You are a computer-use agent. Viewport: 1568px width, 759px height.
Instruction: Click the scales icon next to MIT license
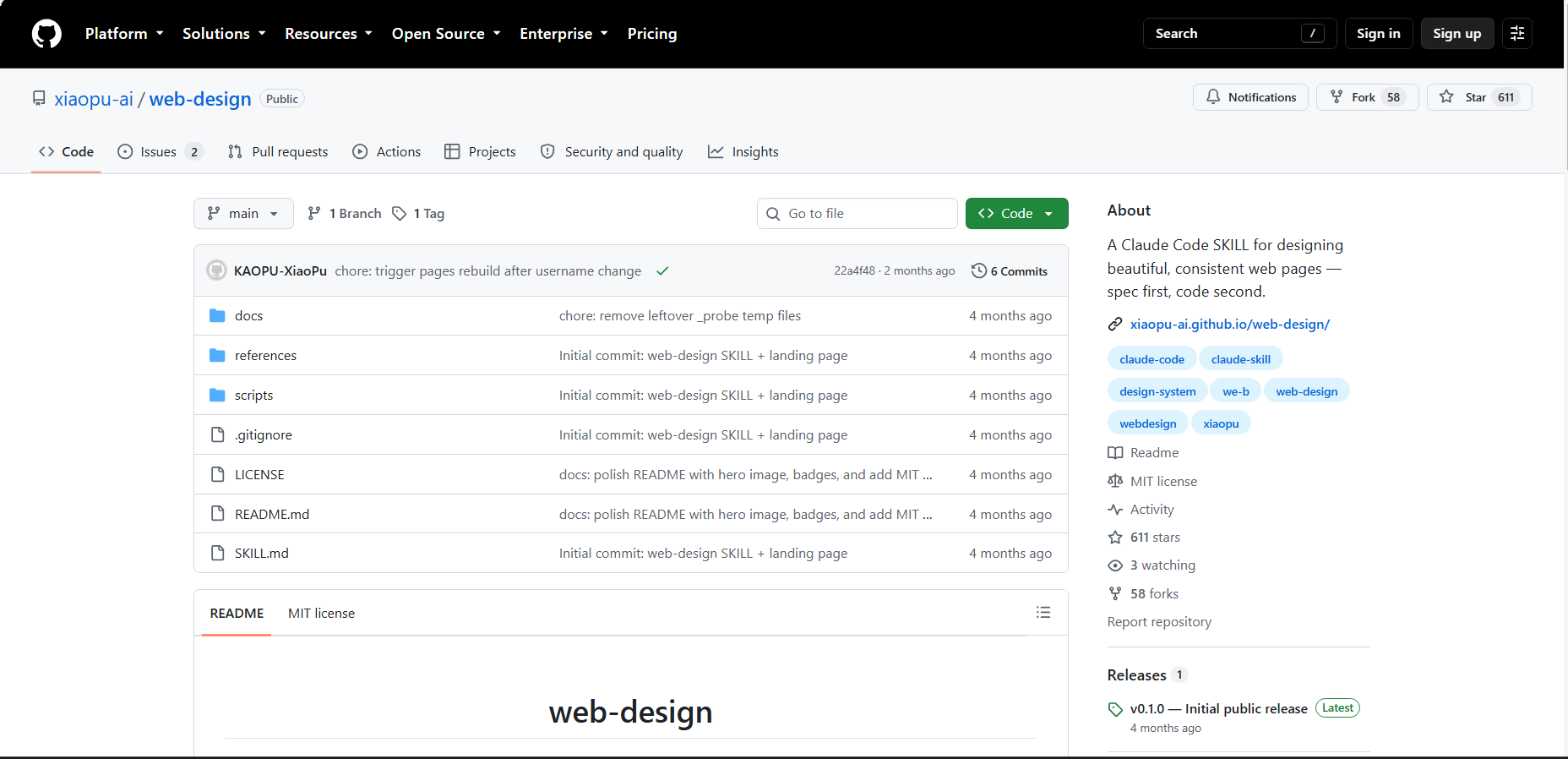click(x=1115, y=481)
